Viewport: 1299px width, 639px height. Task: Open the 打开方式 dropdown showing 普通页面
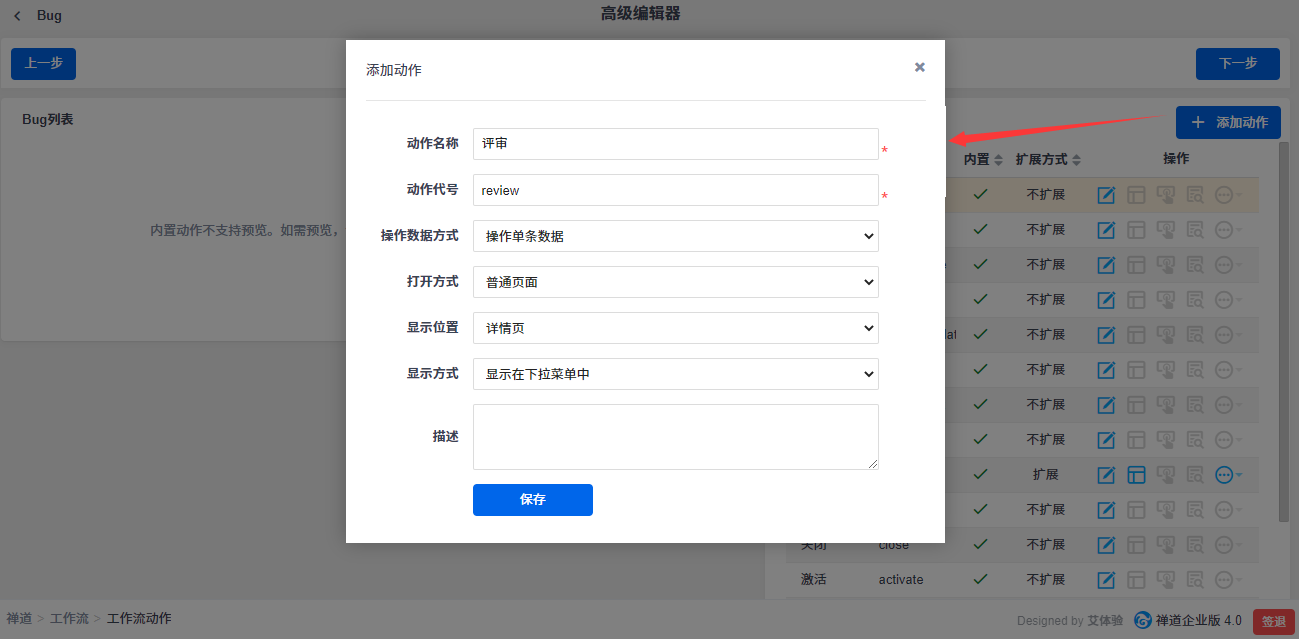[x=676, y=282]
